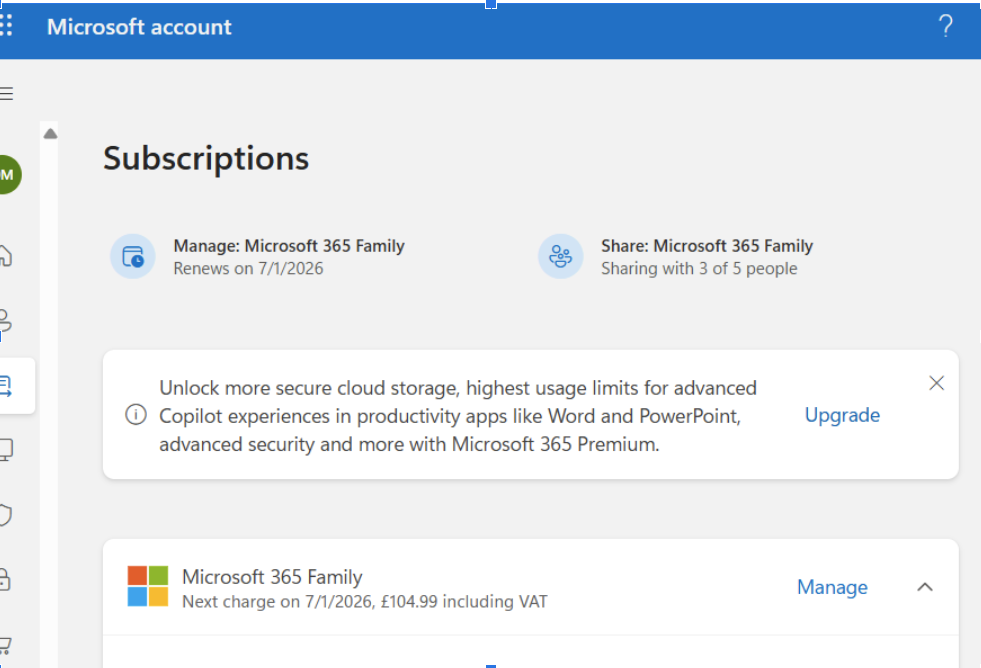Click the scrollbar up arrow

pyautogui.click(x=50, y=133)
